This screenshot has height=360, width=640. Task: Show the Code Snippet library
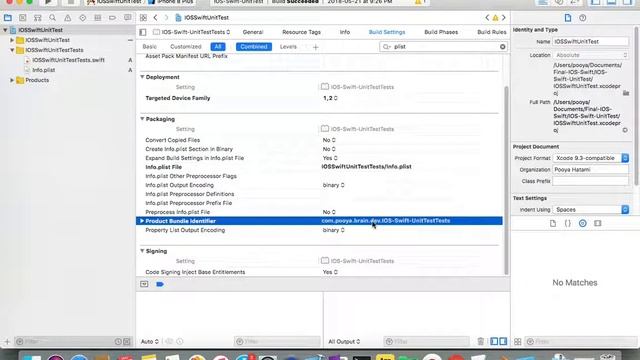568,224
